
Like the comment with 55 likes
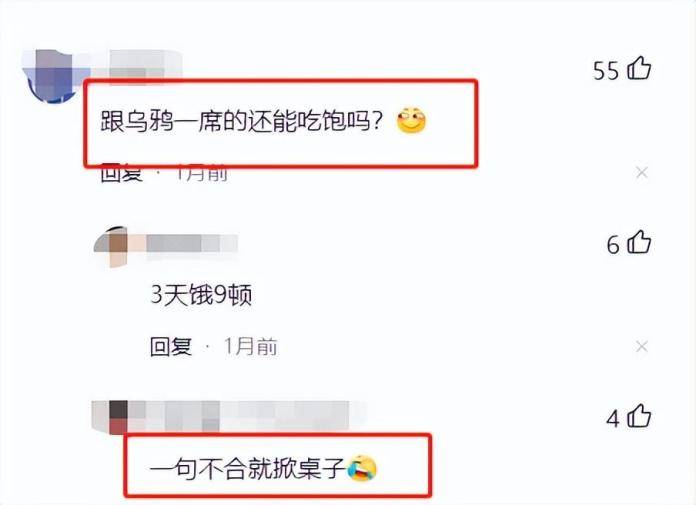point(639,69)
